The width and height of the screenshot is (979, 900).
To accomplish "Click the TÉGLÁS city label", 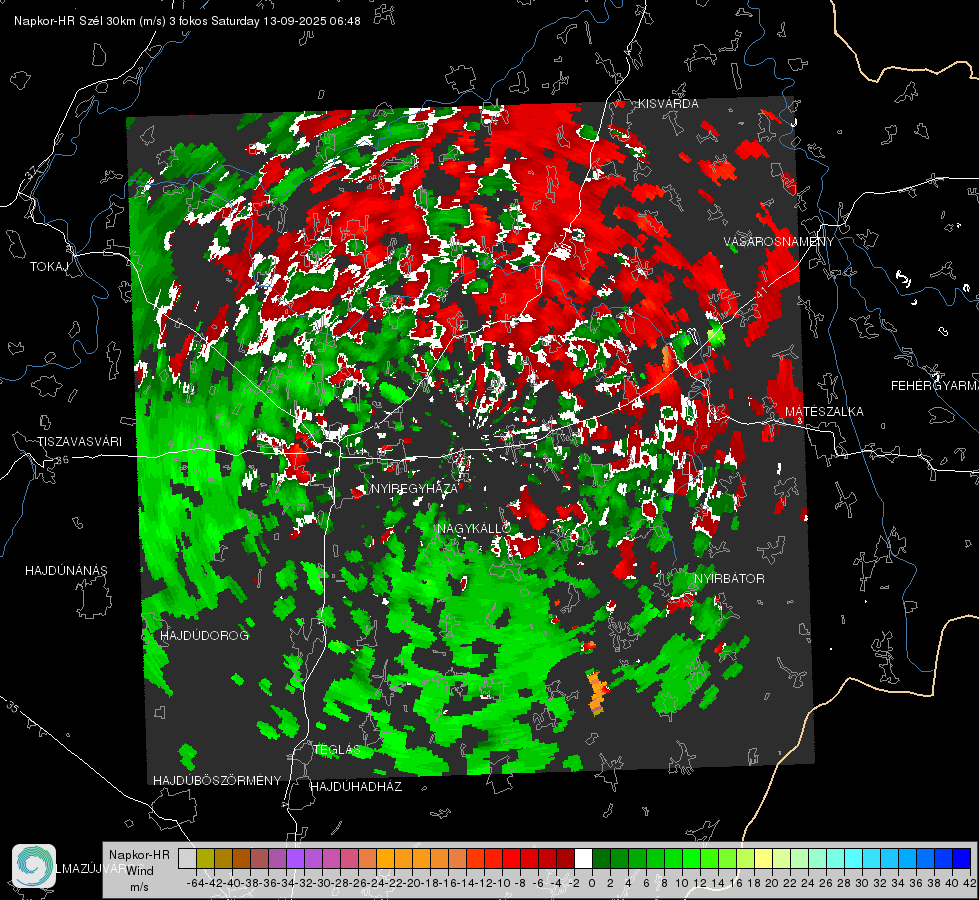I will click(337, 749).
